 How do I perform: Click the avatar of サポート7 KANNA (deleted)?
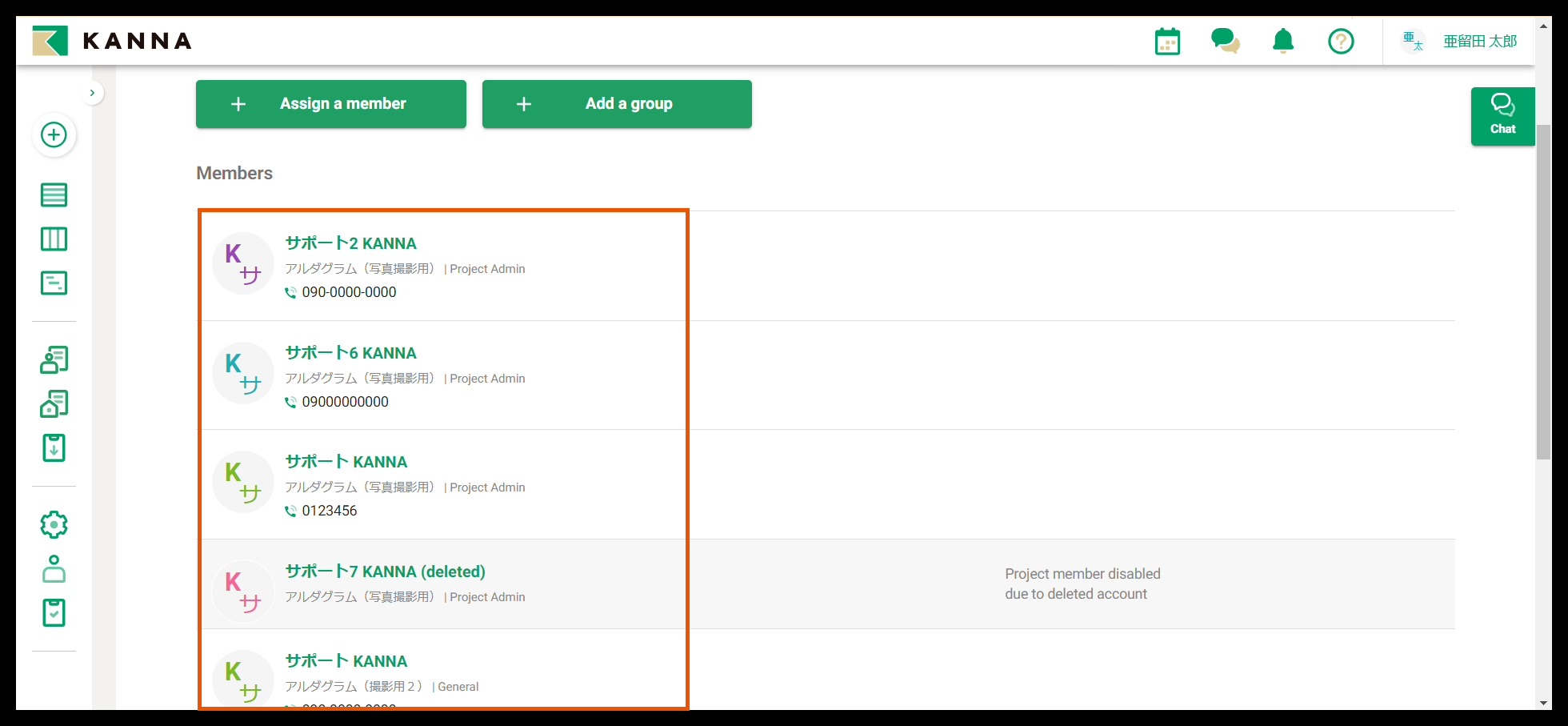tap(243, 592)
